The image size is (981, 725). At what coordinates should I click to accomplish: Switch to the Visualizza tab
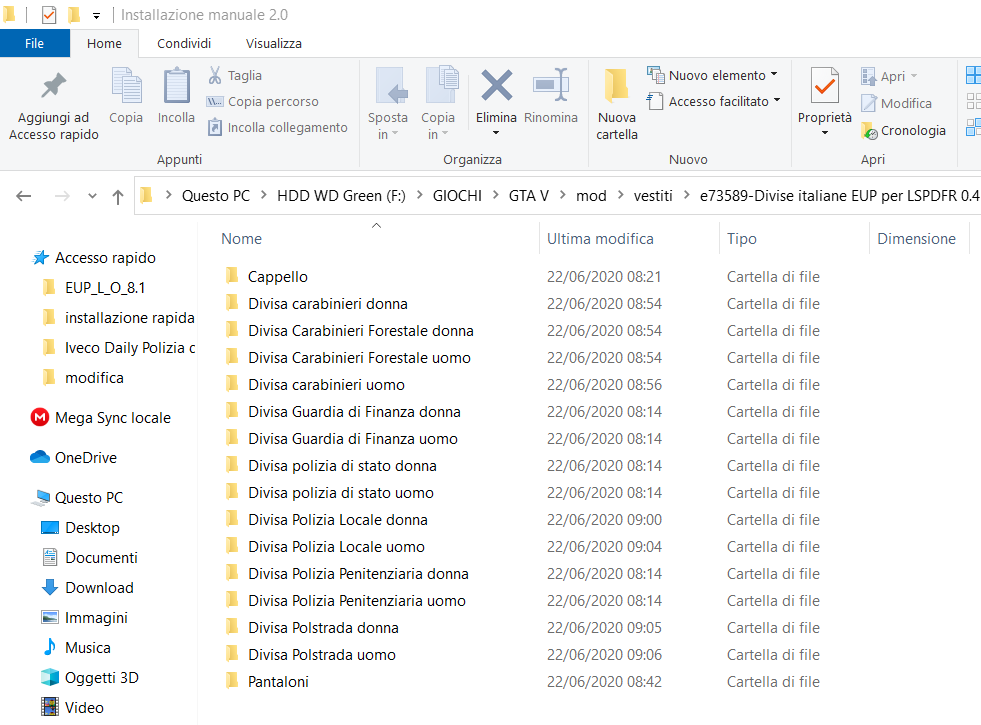[273, 43]
